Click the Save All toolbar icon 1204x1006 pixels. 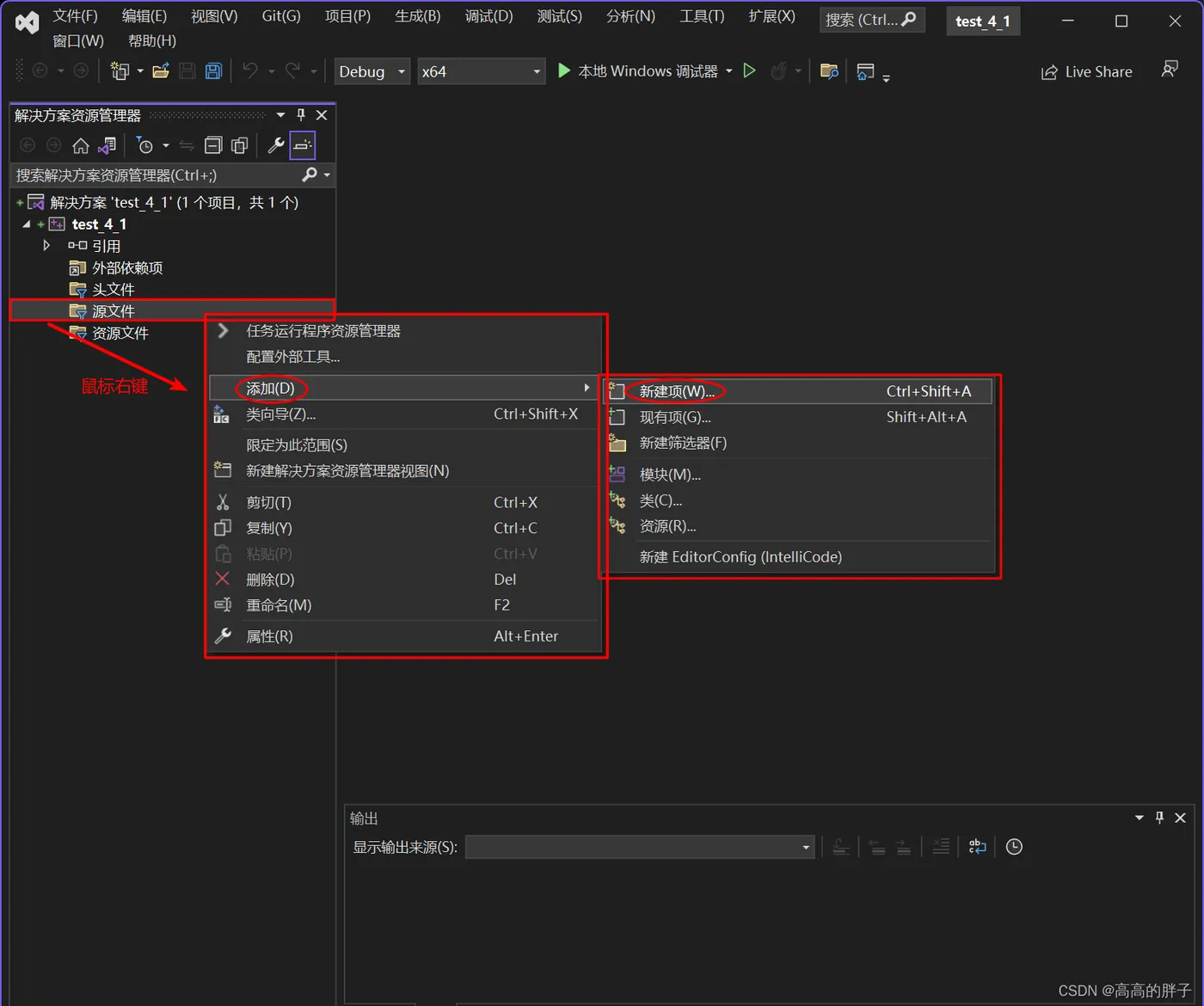click(x=214, y=71)
